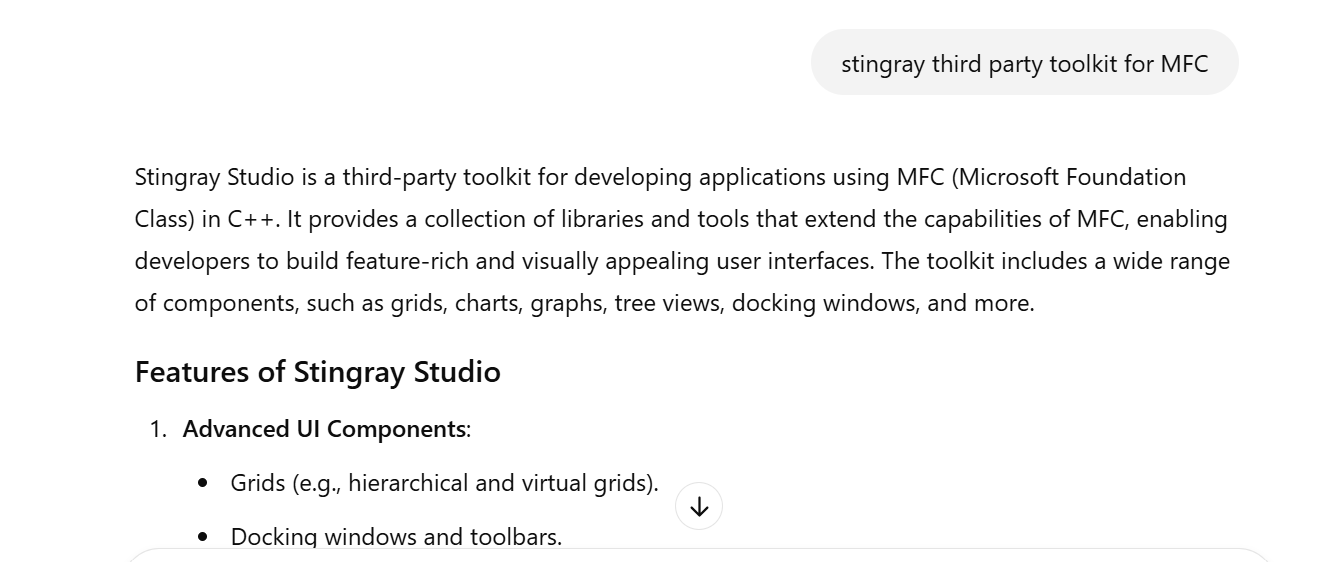Click the bold "Advanced UI Components" text

pyautogui.click(x=324, y=429)
